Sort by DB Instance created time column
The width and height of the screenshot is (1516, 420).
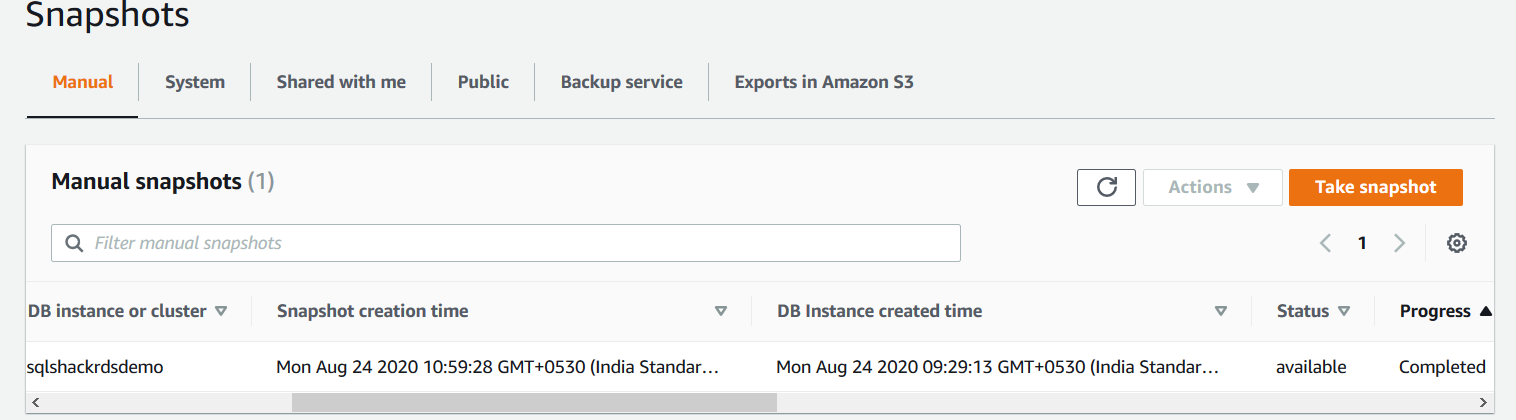point(1220,311)
